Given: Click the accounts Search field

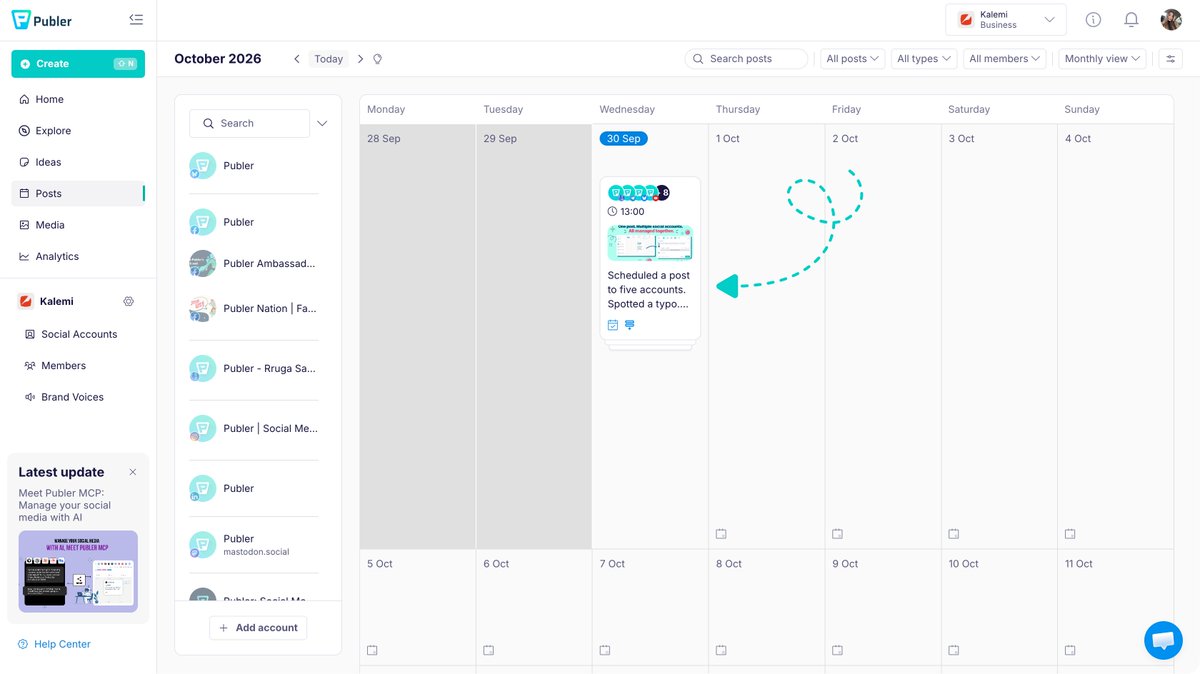Looking at the screenshot, I should click(x=249, y=123).
